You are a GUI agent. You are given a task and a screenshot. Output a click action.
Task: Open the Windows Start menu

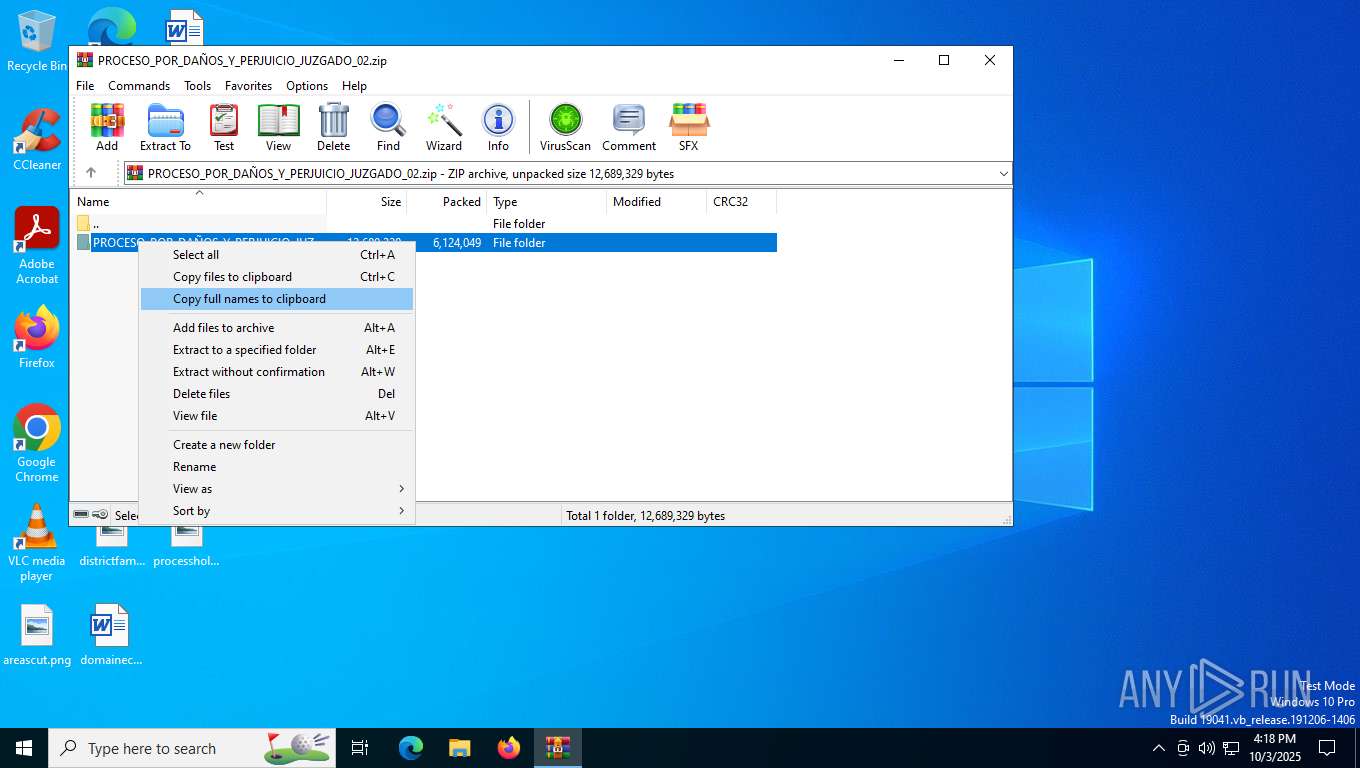point(24,748)
